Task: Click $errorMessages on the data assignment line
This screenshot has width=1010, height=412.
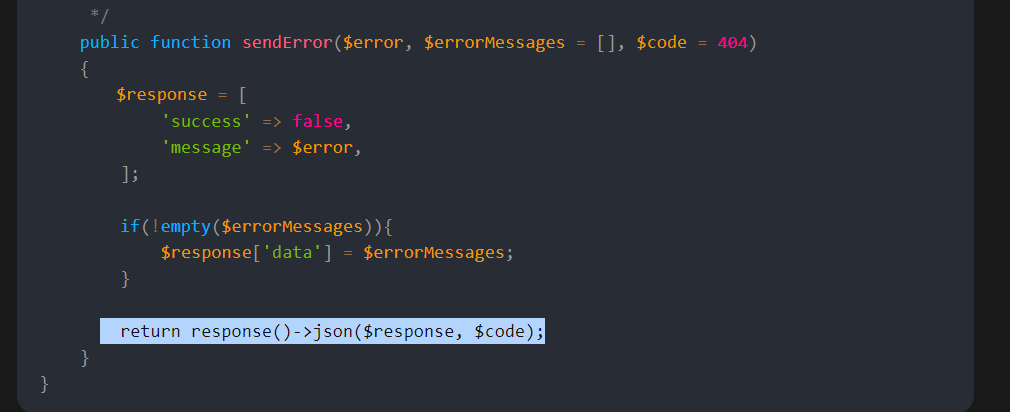Action: tap(434, 252)
